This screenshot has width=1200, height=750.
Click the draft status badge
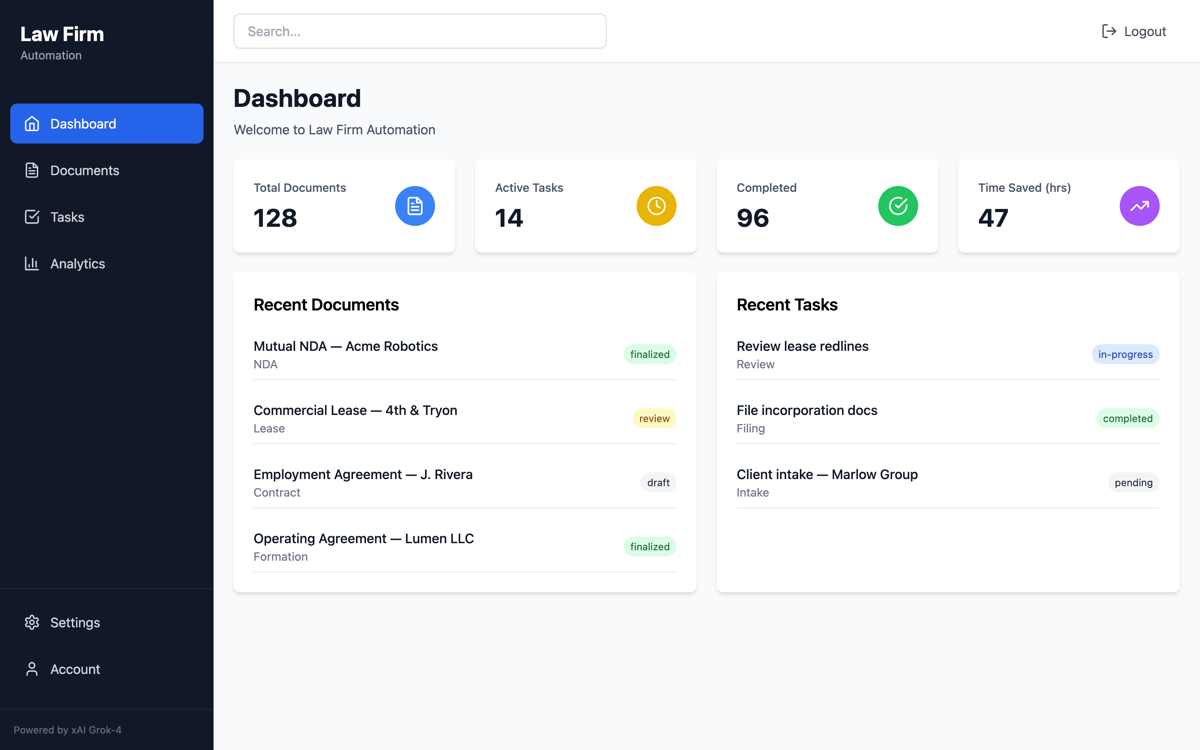coord(659,482)
